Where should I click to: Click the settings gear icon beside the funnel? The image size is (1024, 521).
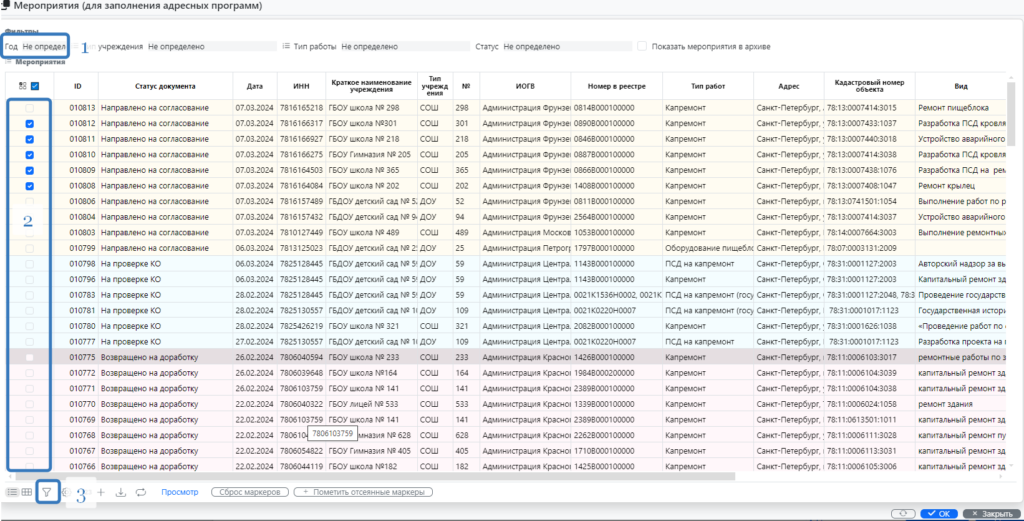tap(66, 492)
